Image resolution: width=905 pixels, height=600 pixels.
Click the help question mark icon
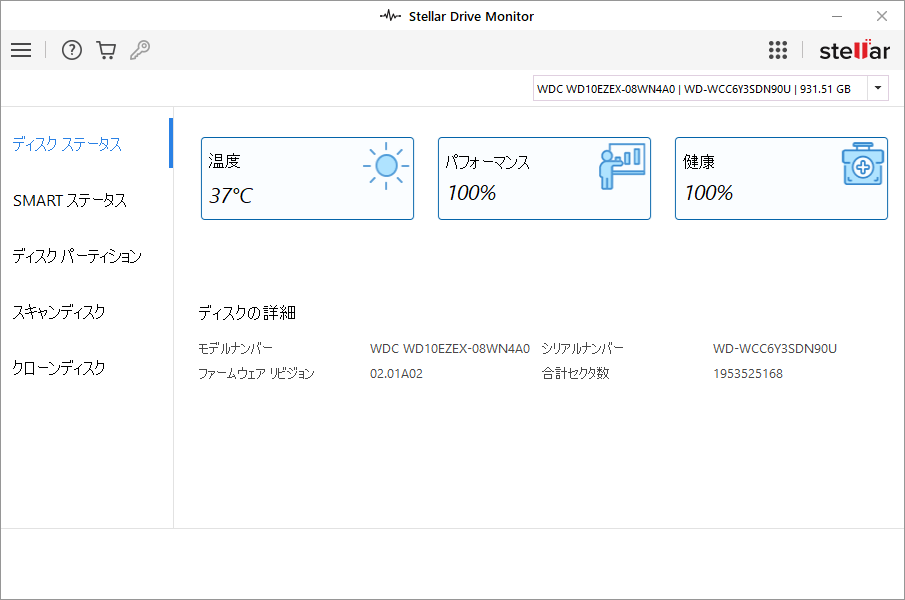(x=72, y=50)
